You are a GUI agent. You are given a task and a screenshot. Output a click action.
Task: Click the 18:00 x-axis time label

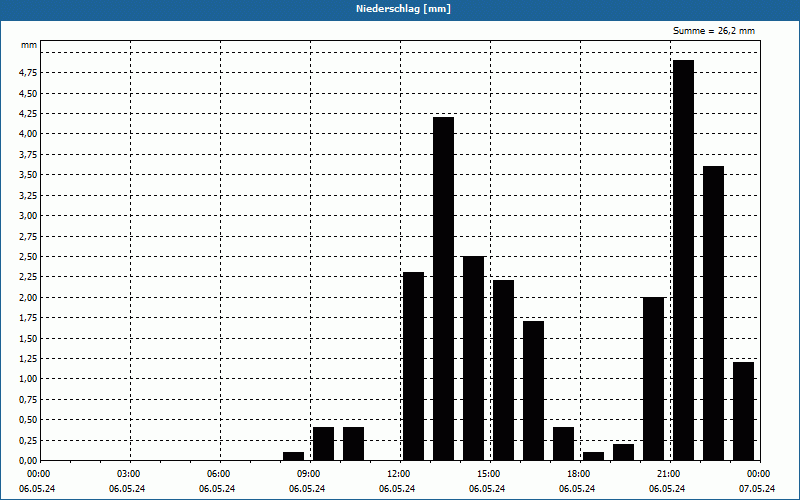(578, 474)
